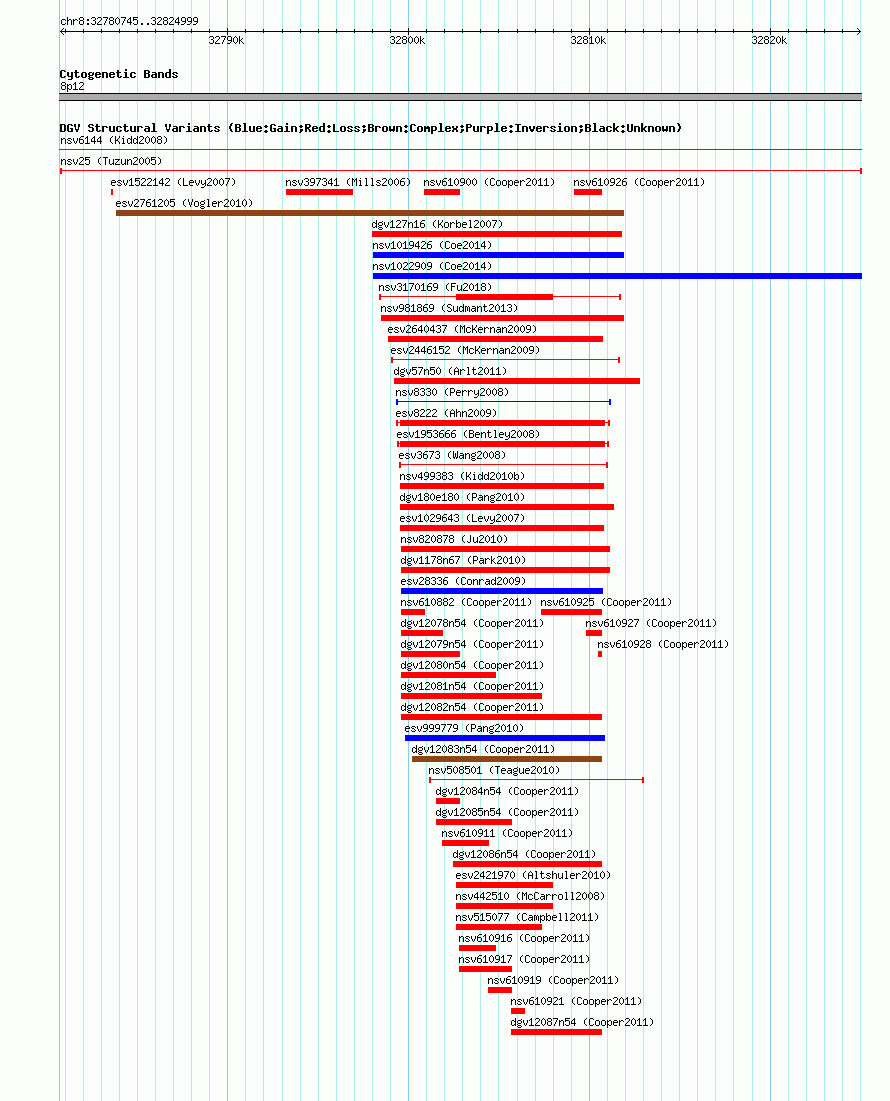Select the esv1522142 (Levy2007) label

click(x=173, y=183)
